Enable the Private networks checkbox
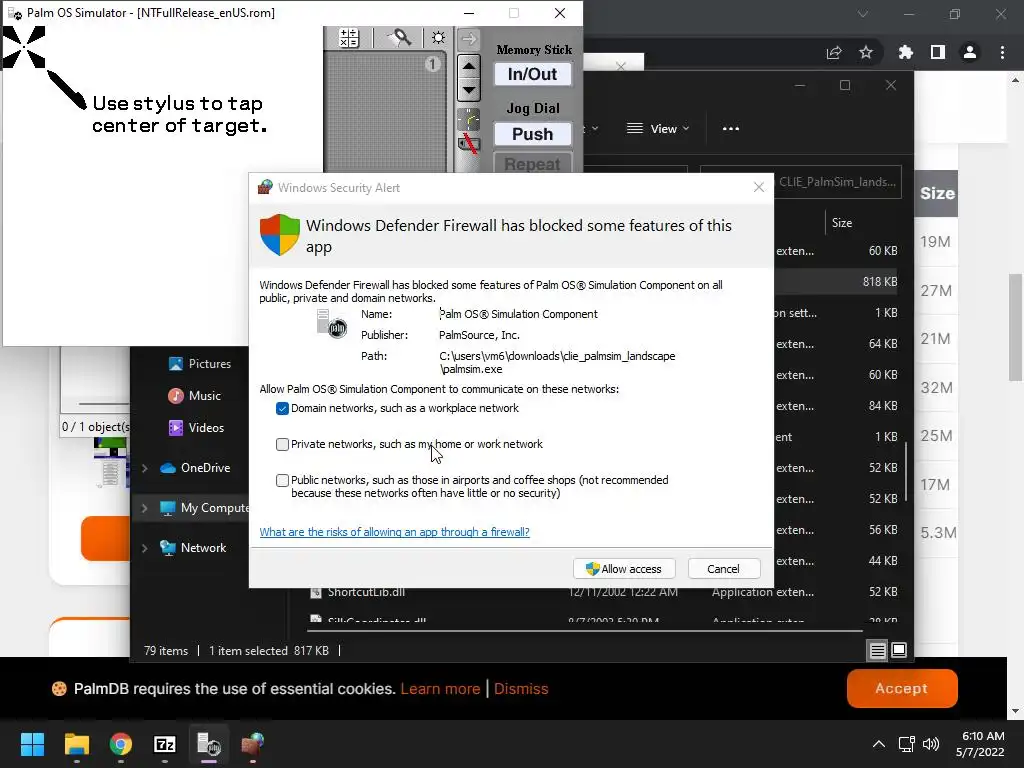 (x=282, y=444)
